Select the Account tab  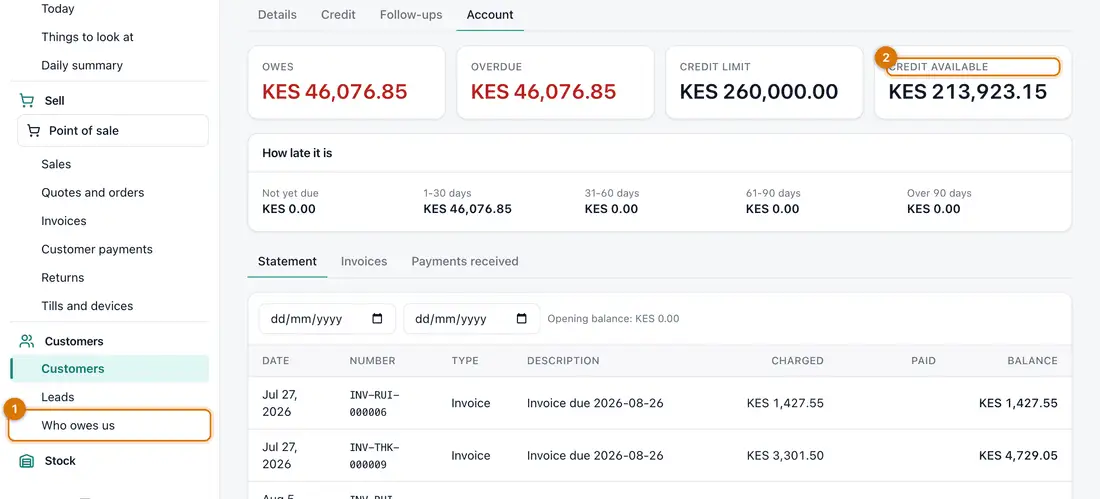pos(490,15)
